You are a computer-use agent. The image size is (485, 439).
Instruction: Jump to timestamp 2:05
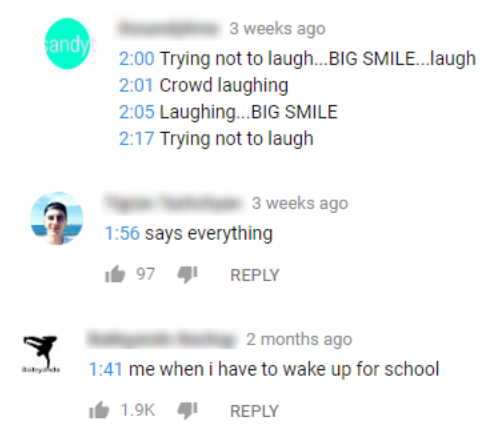point(137,112)
